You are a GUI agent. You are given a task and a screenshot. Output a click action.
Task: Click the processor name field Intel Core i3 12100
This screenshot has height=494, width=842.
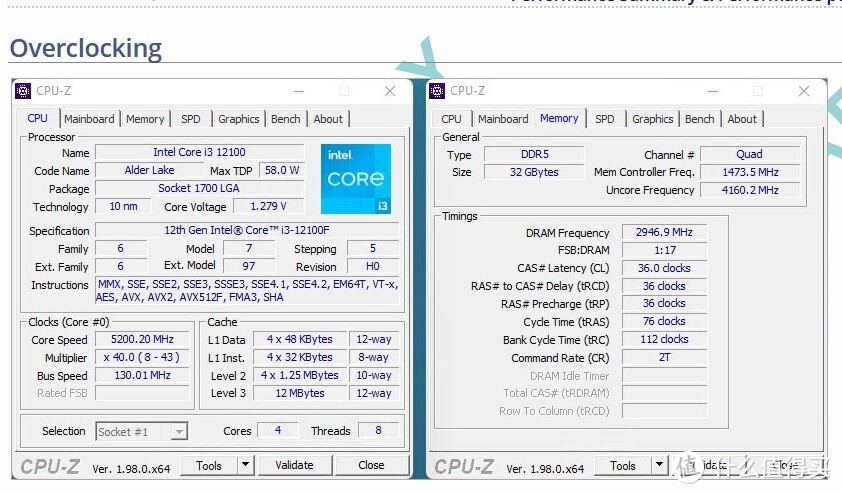(x=199, y=152)
